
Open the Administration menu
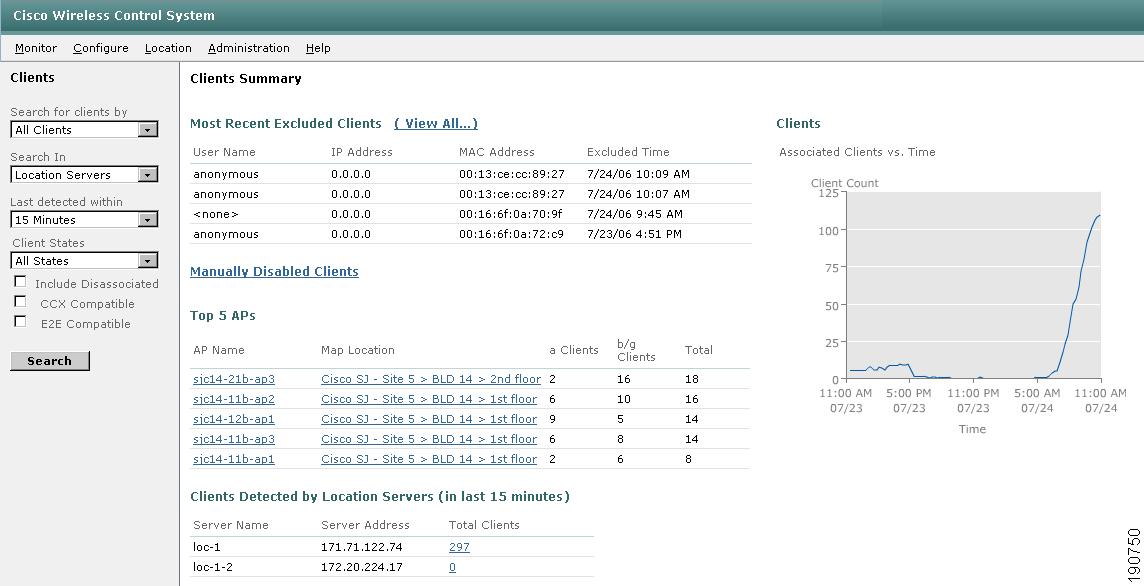click(x=249, y=48)
